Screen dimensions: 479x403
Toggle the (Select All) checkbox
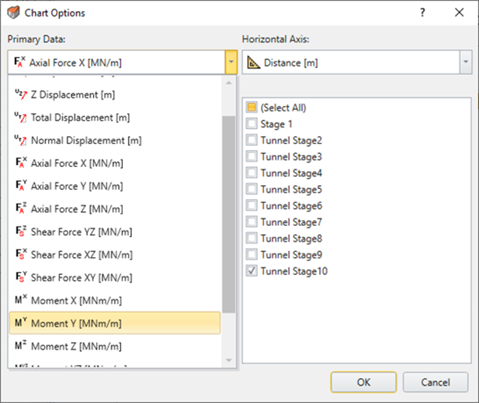pos(252,107)
